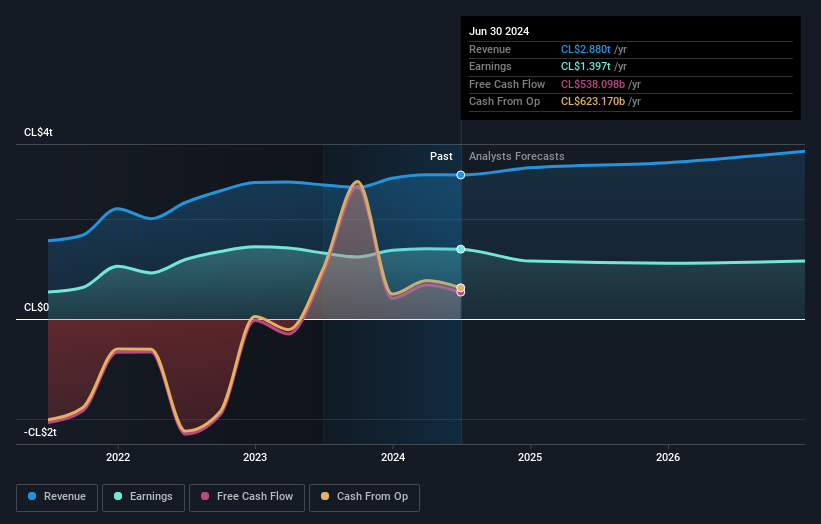Toggle the Cash From Op legend button
821x524 pixels.
click(364, 497)
